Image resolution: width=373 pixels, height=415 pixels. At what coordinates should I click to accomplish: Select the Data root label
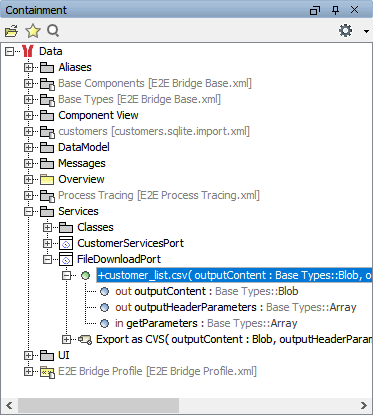[51, 51]
